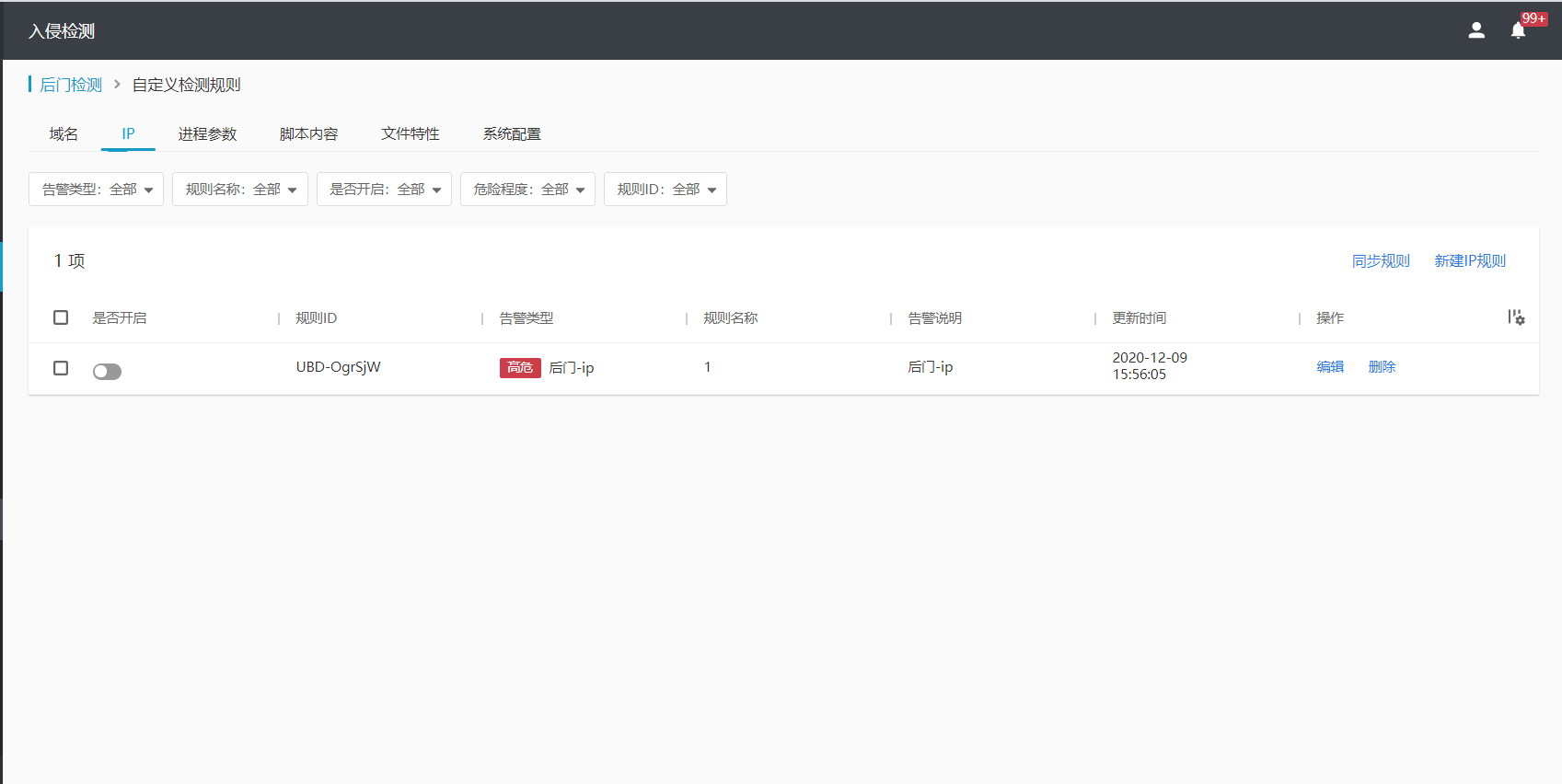The width and height of the screenshot is (1562, 784).
Task: Click 编辑 for the 后门-ip rule
Action: [x=1330, y=367]
